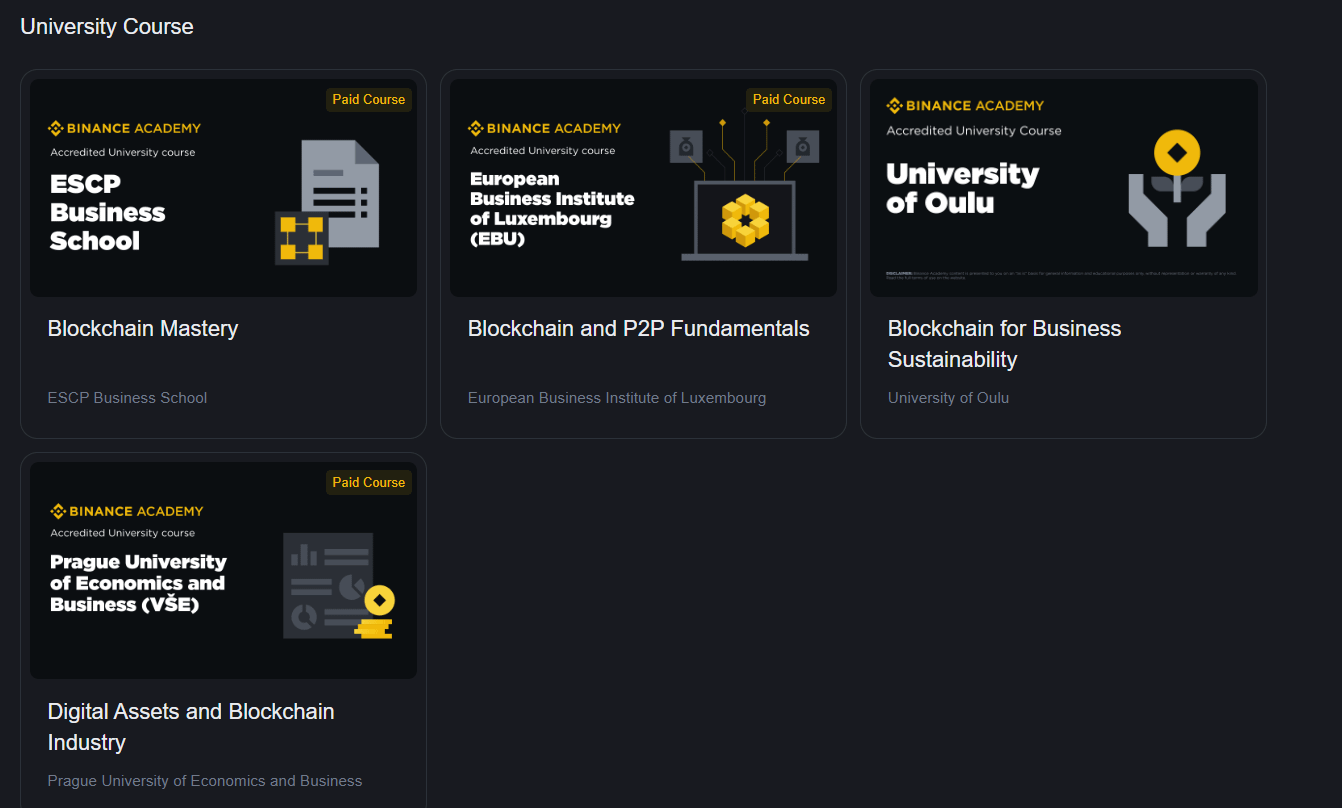The height and width of the screenshot is (808, 1342).
Task: Click European Business Institute of Luxembourg subtitle
Action: pyautogui.click(x=617, y=398)
